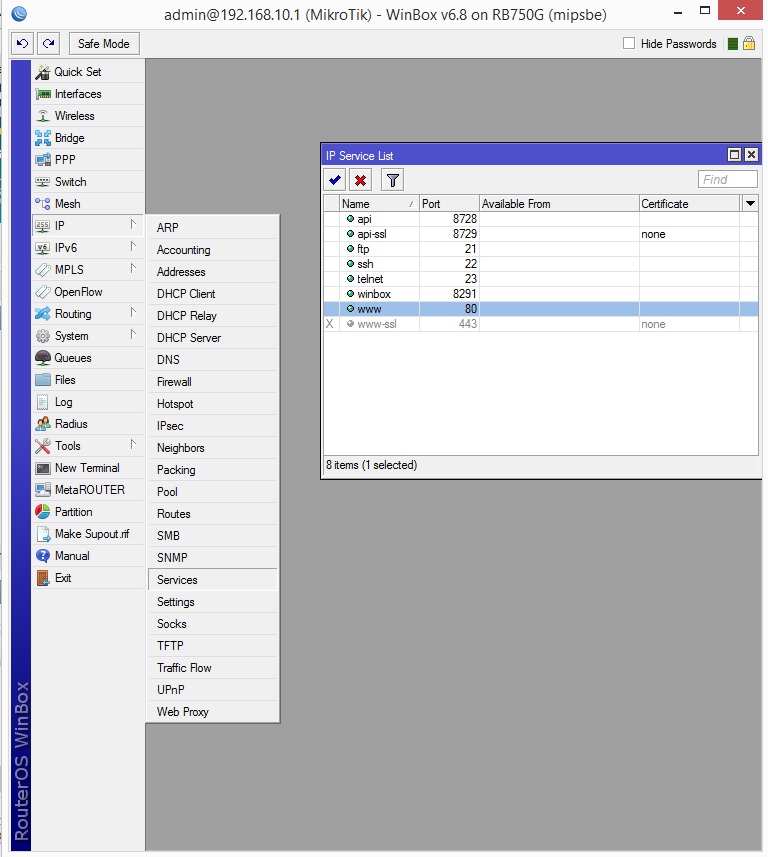This screenshot has height=857, width=768.
Task: Open the filter funnel in IP Service List
Action: tap(392, 180)
